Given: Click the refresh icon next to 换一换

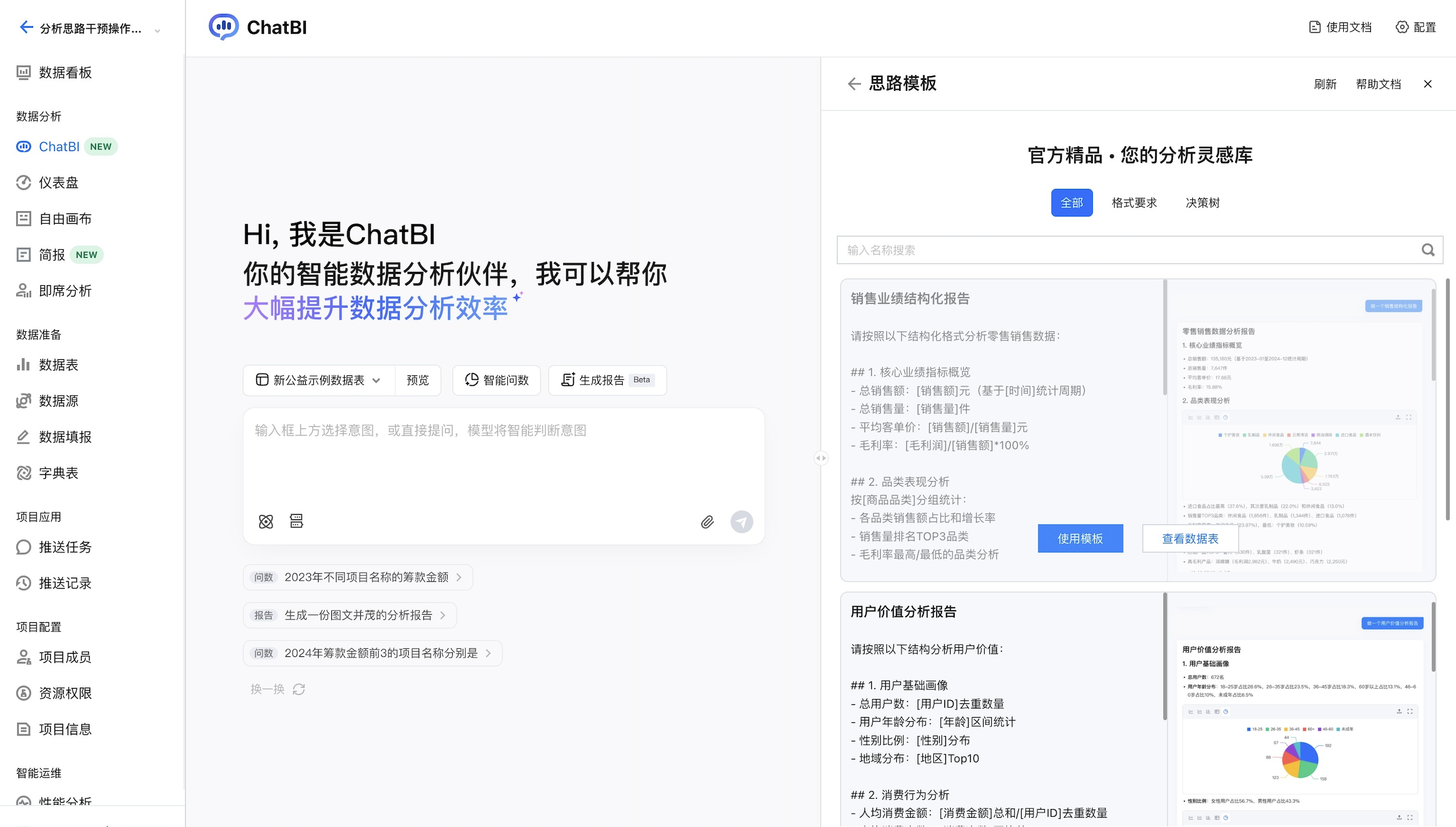Looking at the screenshot, I should (x=299, y=689).
